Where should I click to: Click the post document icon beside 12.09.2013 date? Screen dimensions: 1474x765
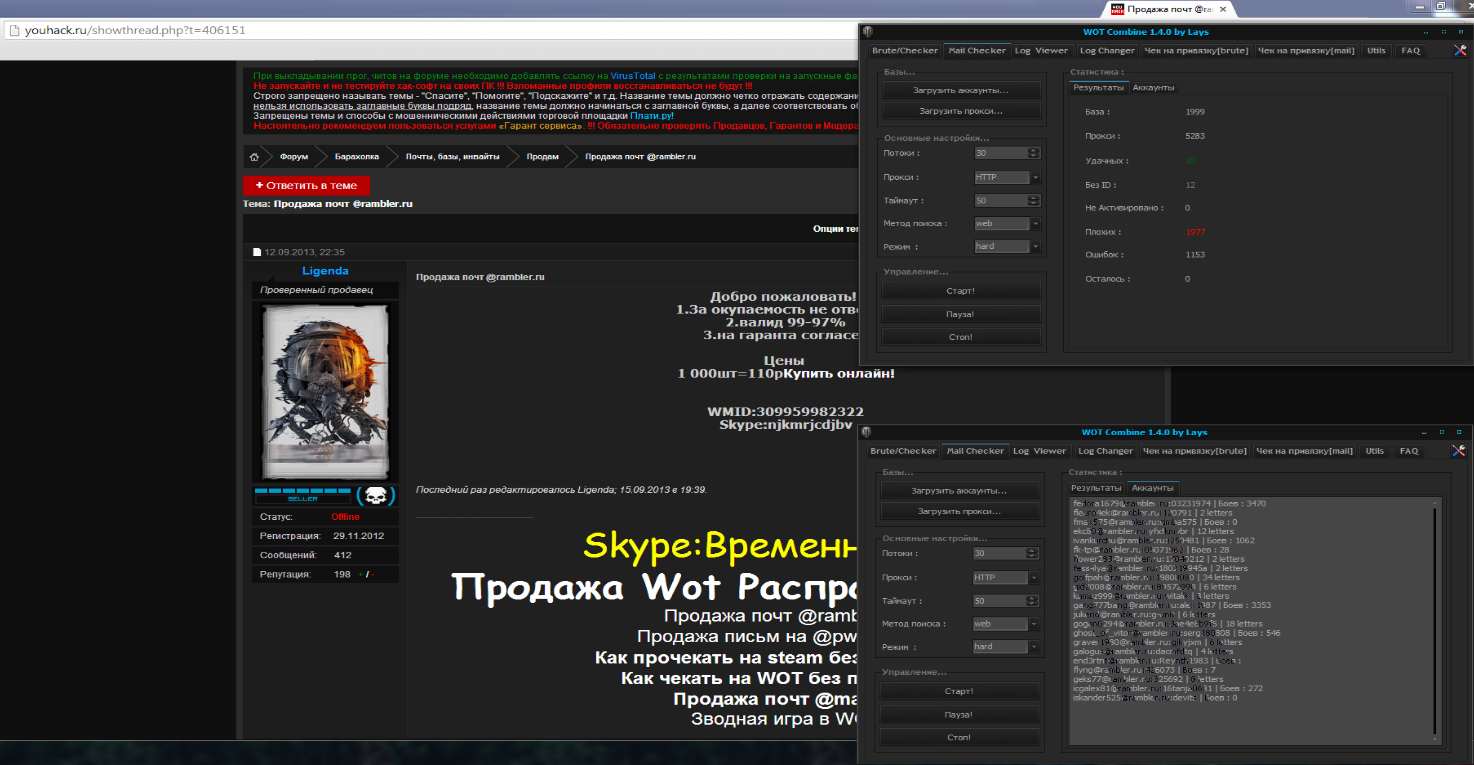257,252
